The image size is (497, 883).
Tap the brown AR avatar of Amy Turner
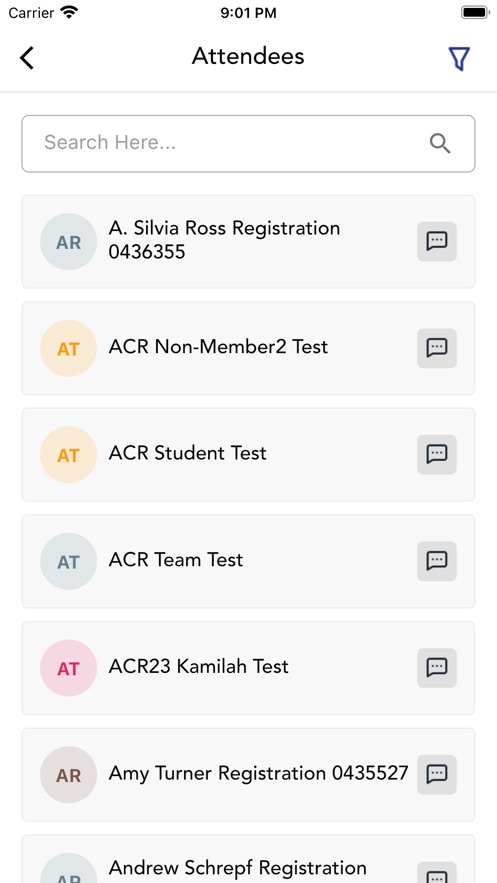click(x=69, y=774)
